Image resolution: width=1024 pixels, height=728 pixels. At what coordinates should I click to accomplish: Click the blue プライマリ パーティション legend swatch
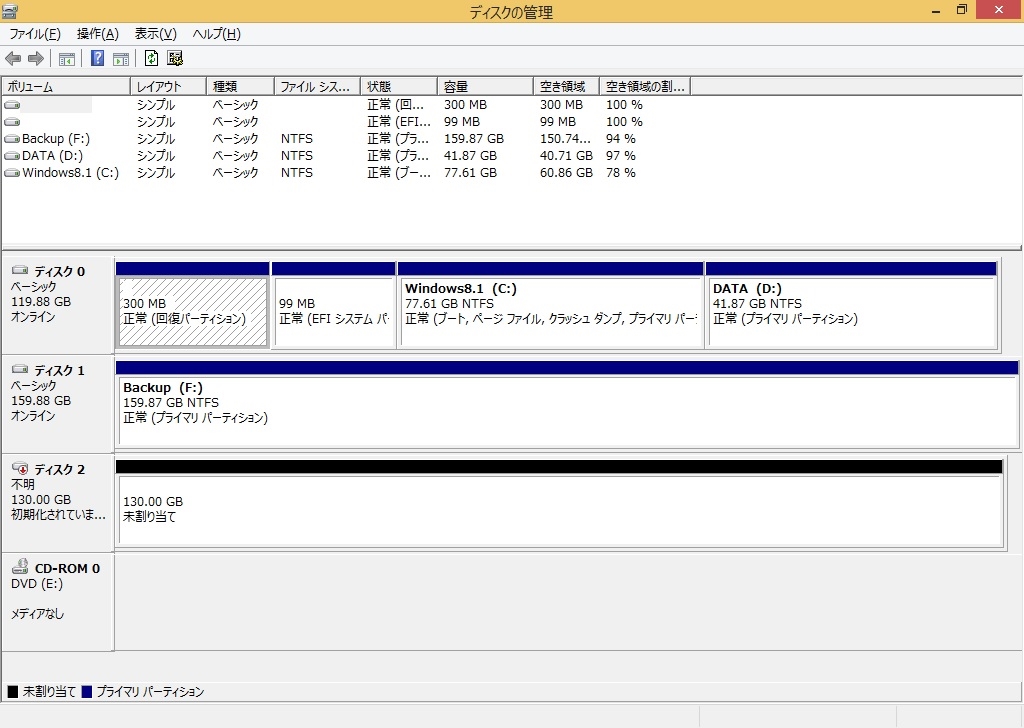point(87,691)
